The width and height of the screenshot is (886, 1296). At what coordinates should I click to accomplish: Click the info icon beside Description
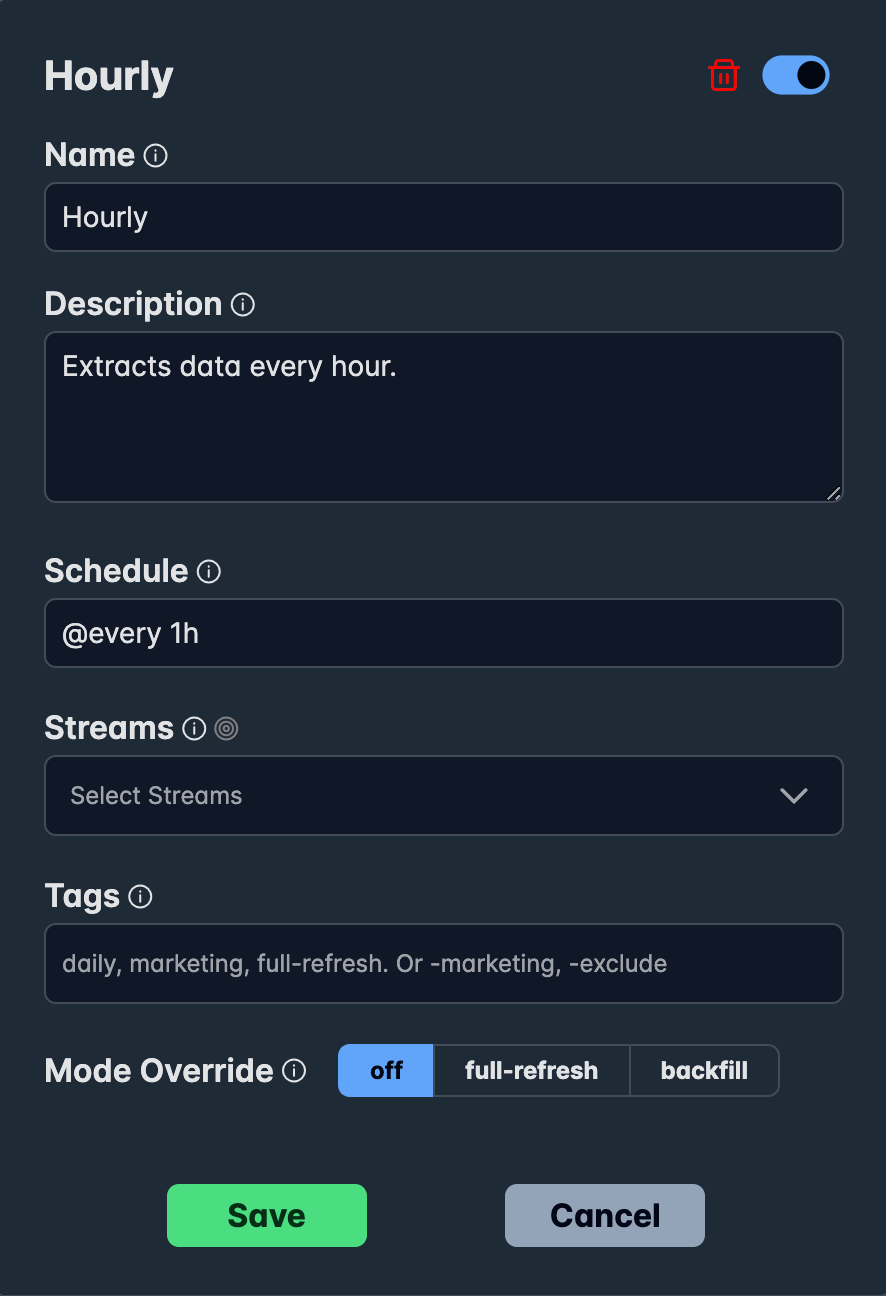pyautogui.click(x=243, y=305)
